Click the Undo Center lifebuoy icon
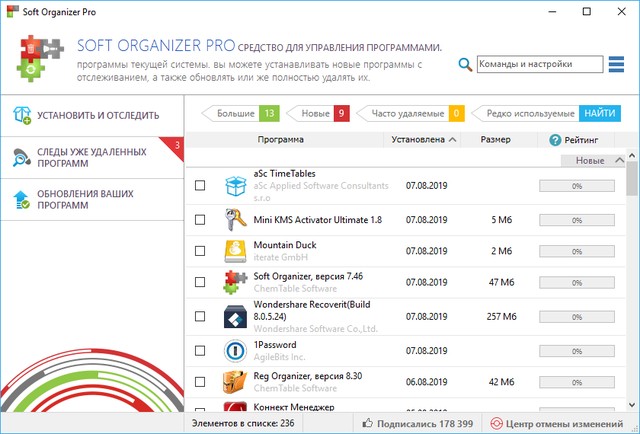640x434 pixels. pyautogui.click(x=496, y=424)
